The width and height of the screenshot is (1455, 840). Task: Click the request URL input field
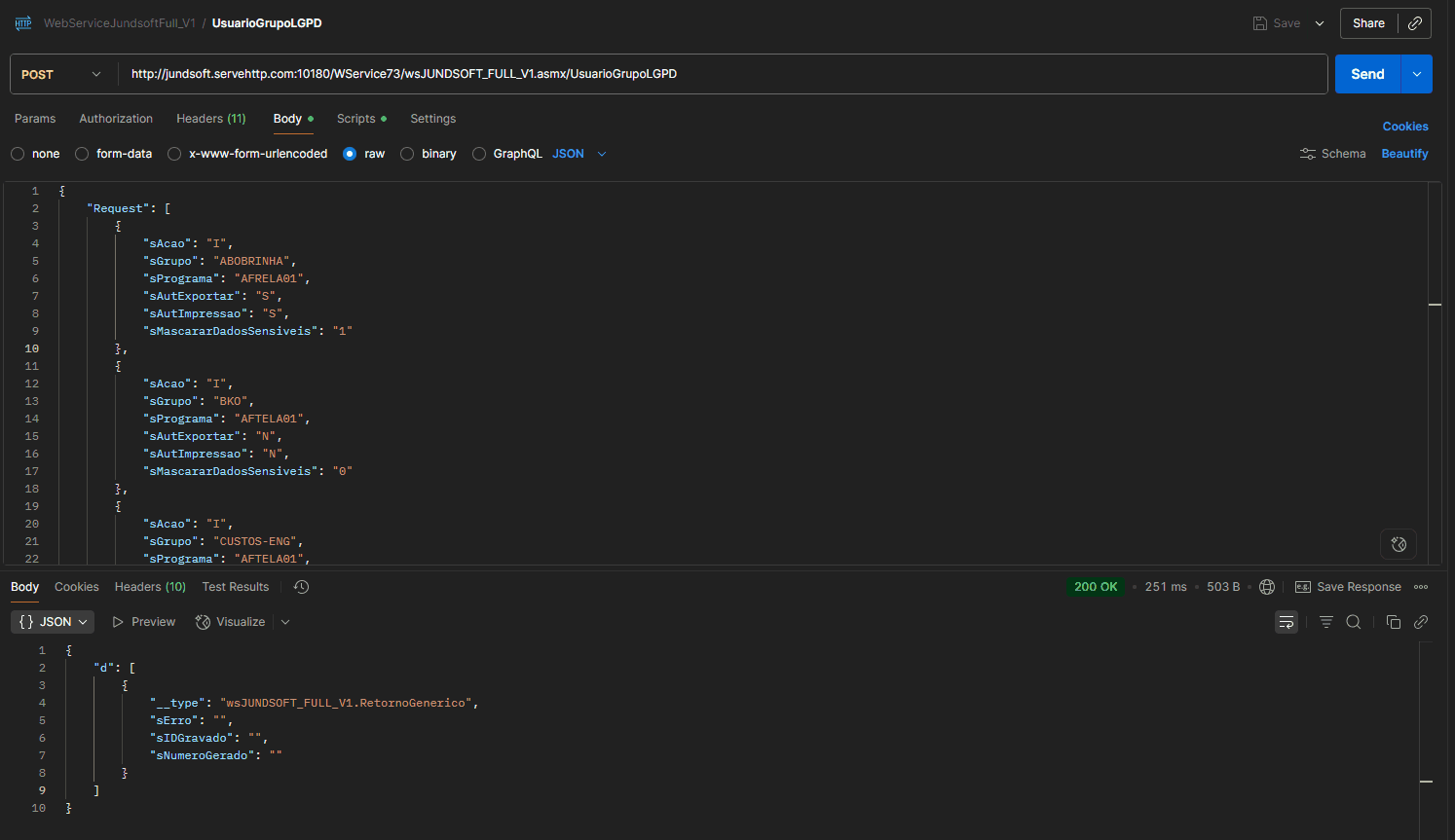pos(721,74)
